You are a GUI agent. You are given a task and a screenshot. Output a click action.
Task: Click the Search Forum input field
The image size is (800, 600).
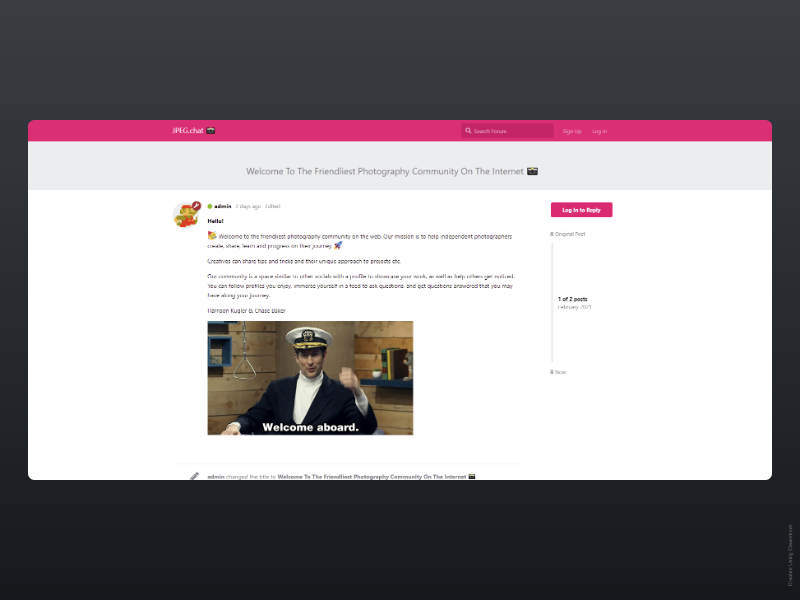pos(507,131)
